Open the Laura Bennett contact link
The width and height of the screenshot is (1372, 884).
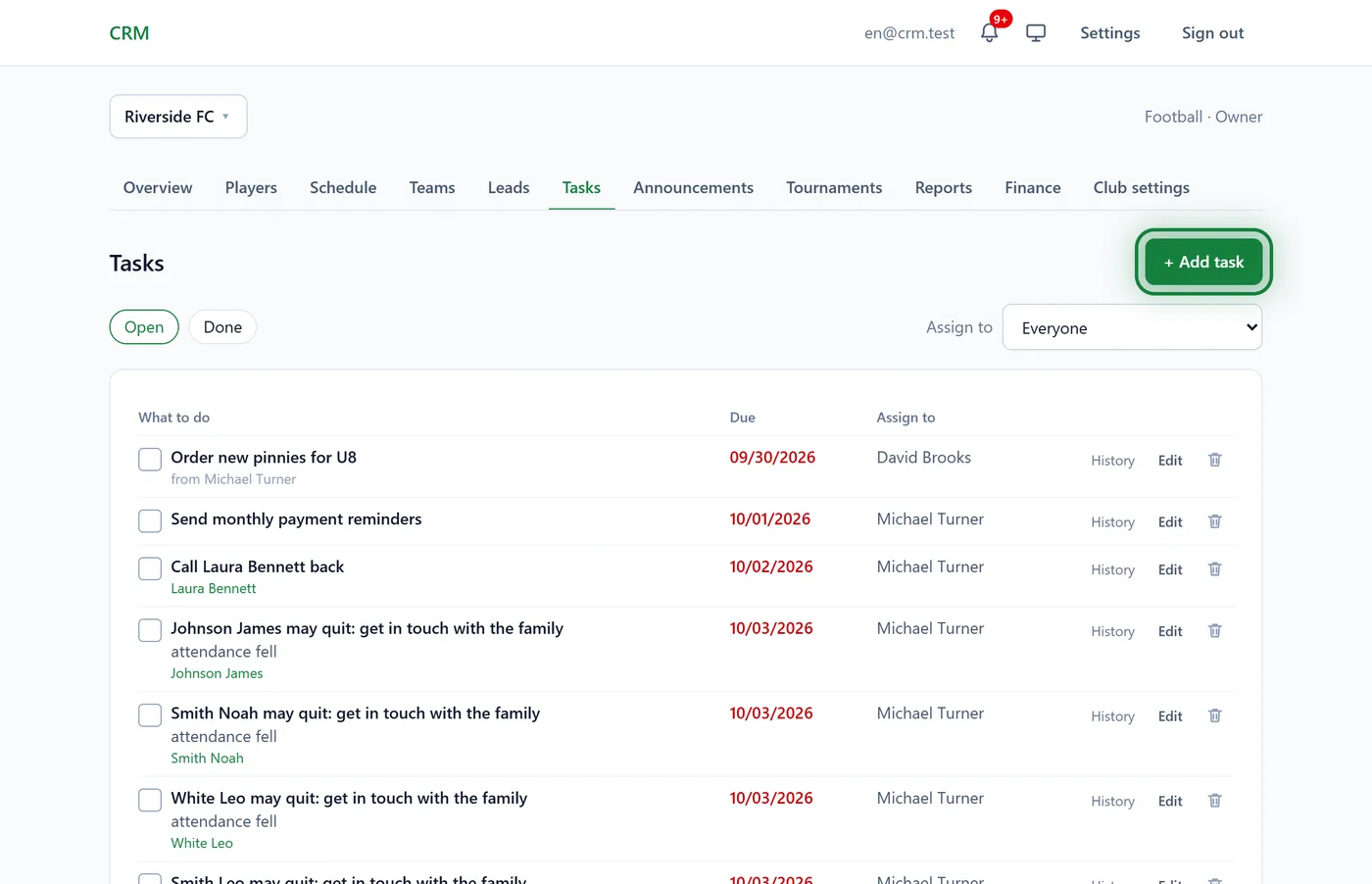[x=214, y=588]
